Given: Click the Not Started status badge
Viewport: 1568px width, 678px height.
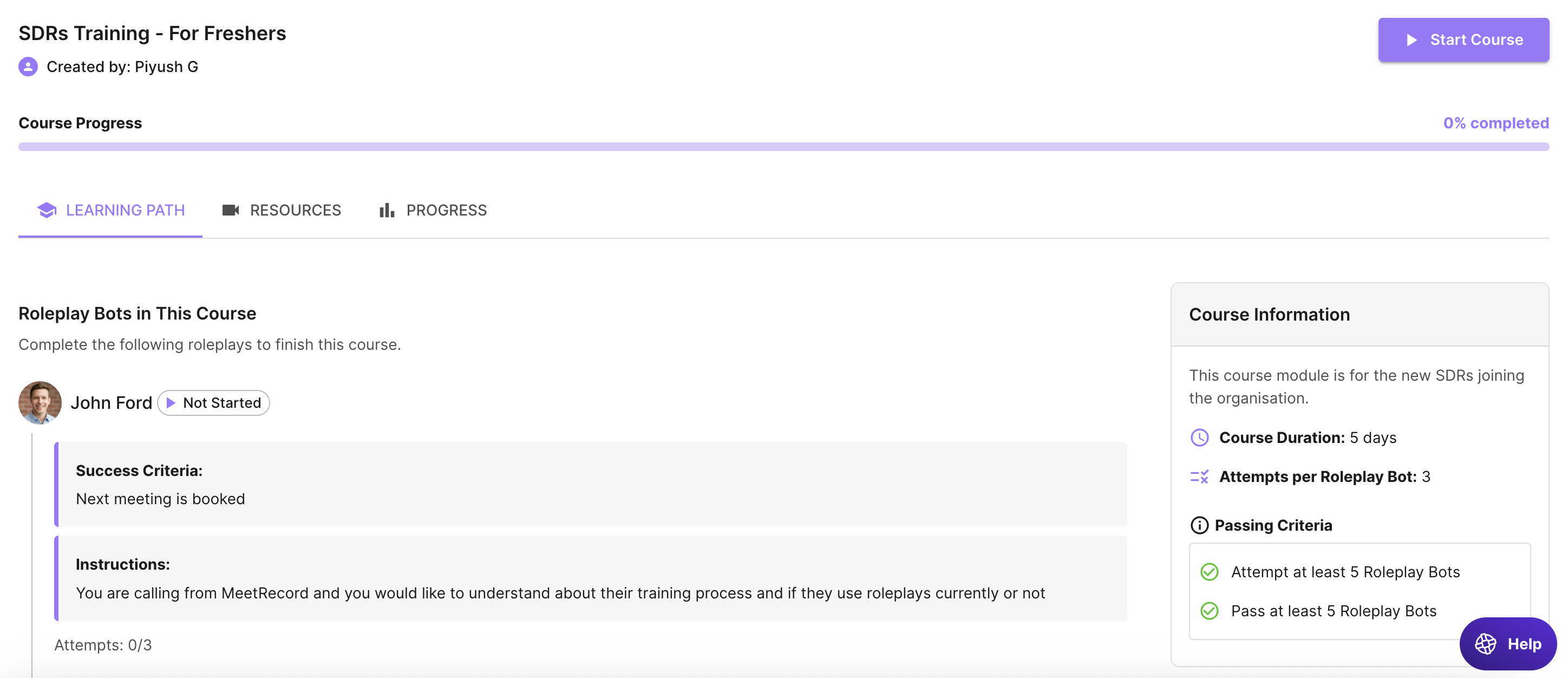Looking at the screenshot, I should (214, 403).
